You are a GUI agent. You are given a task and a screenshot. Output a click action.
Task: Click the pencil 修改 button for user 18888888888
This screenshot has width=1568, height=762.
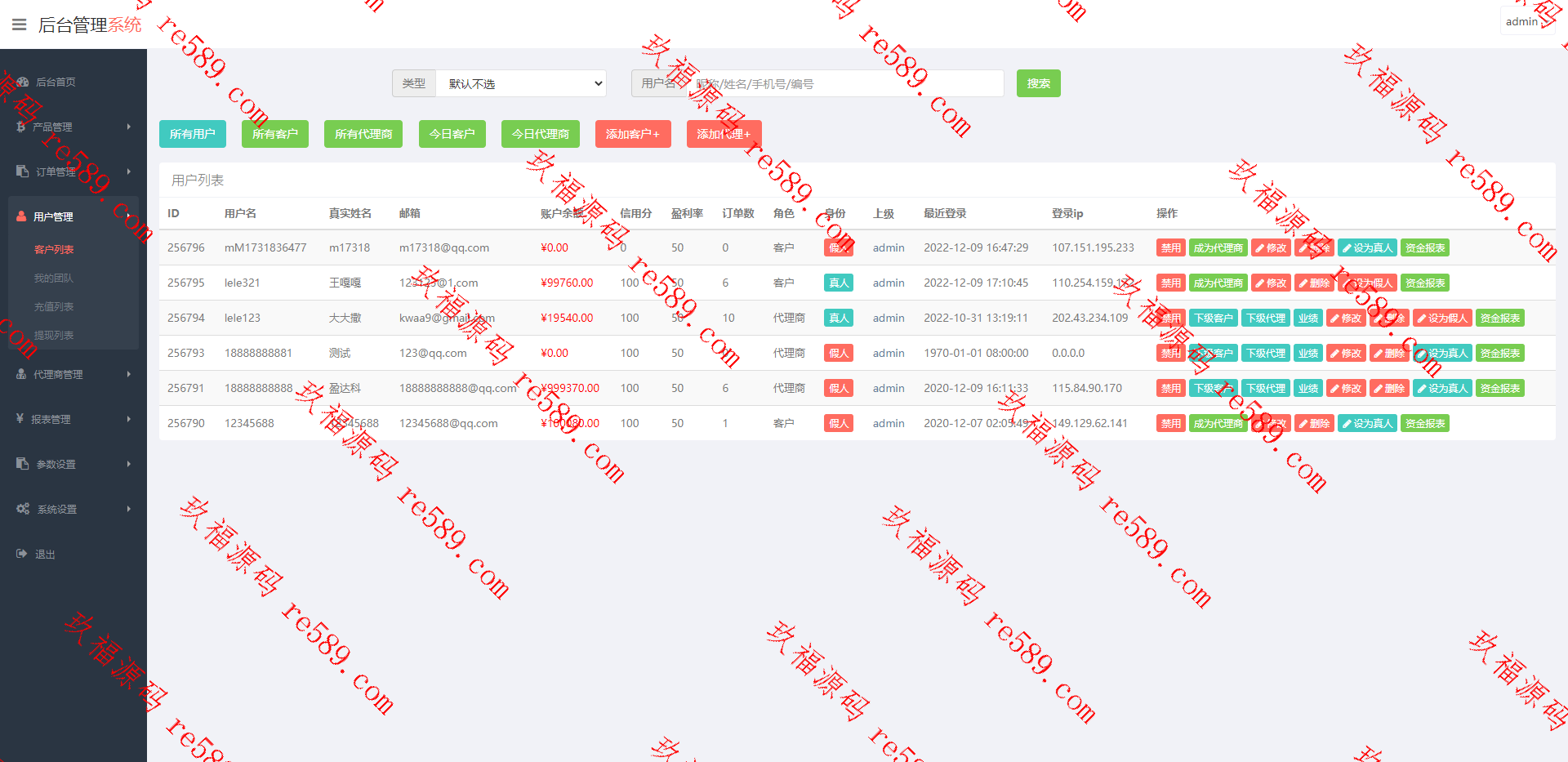pos(1346,389)
